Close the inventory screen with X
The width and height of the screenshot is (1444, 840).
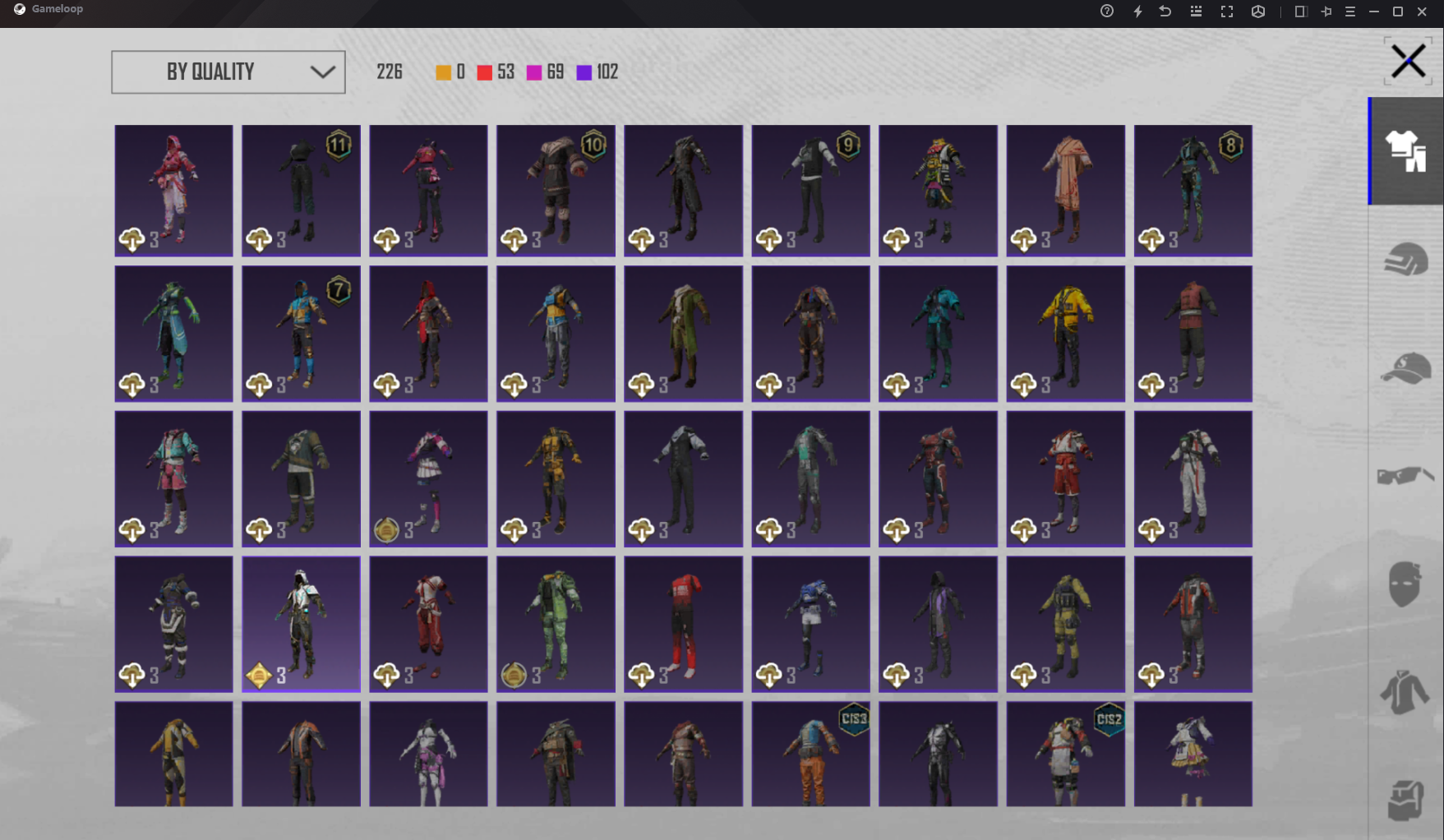click(1408, 61)
